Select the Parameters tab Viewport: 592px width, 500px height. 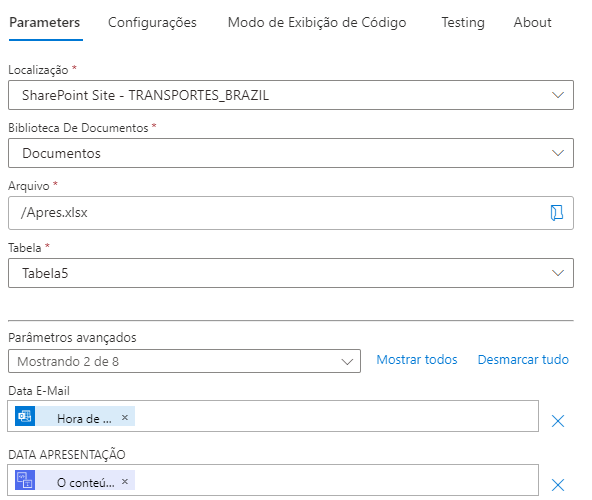click(x=45, y=23)
